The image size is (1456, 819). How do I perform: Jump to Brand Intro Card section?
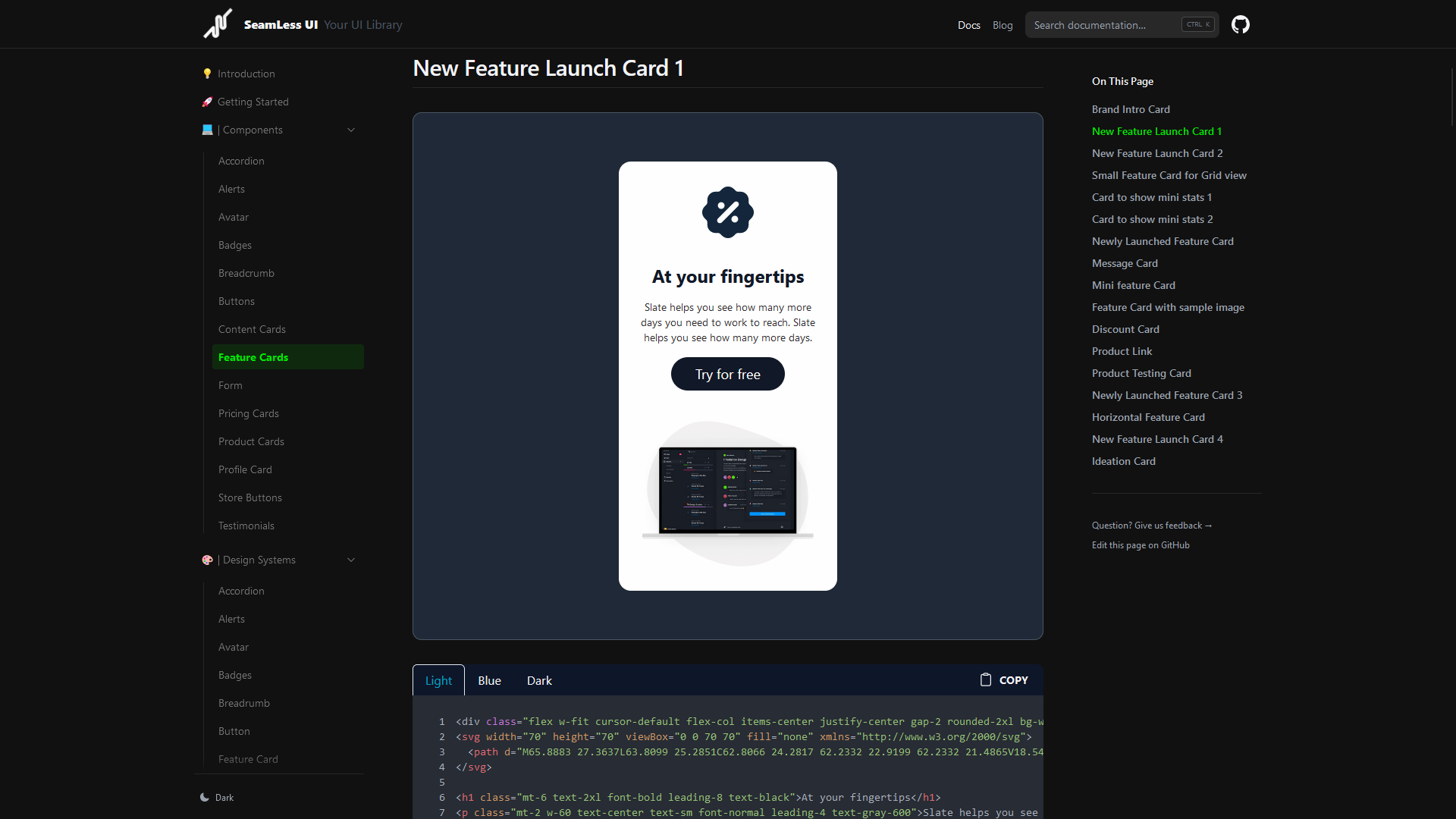1131,109
